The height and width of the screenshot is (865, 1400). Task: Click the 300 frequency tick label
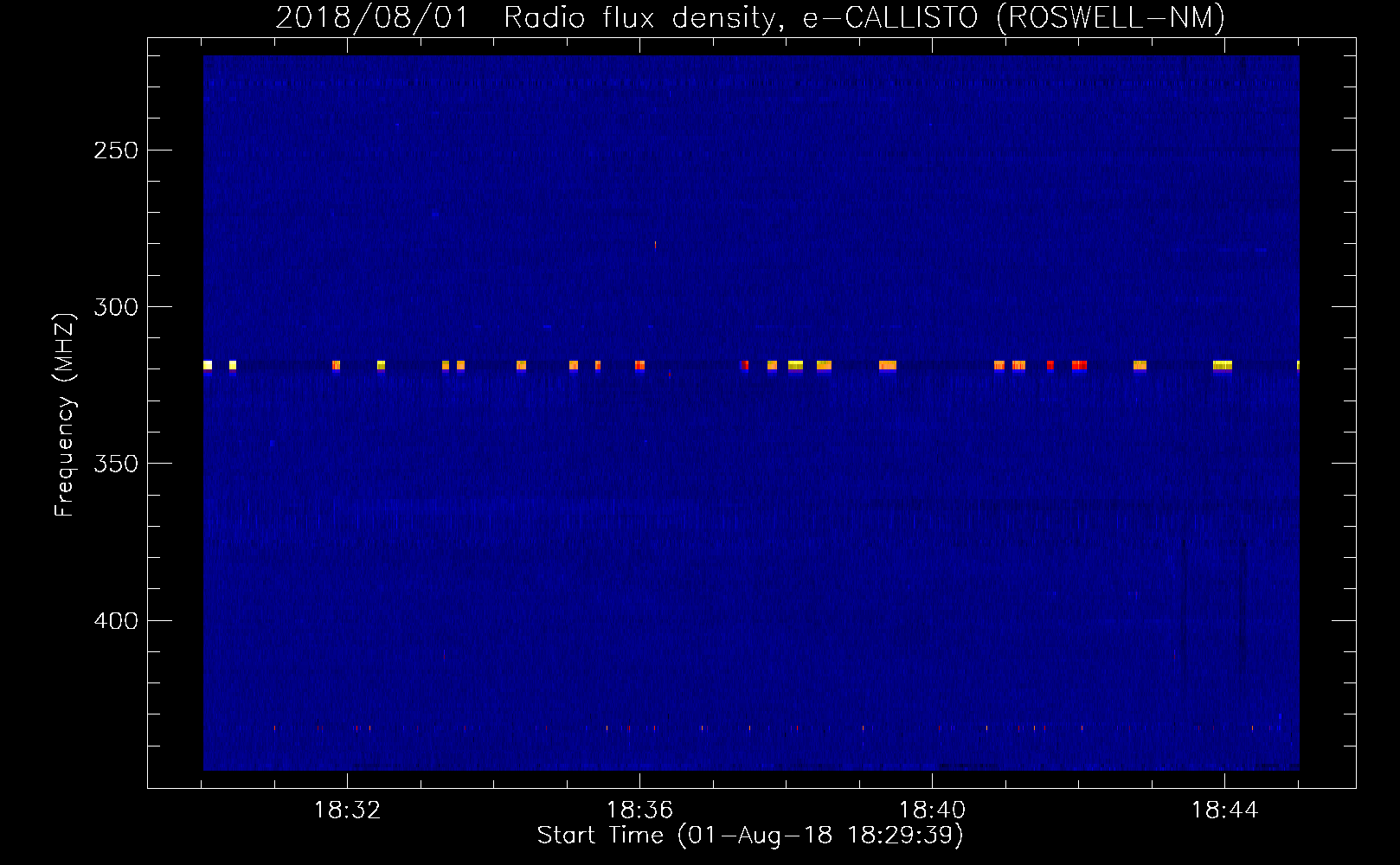pos(116,307)
